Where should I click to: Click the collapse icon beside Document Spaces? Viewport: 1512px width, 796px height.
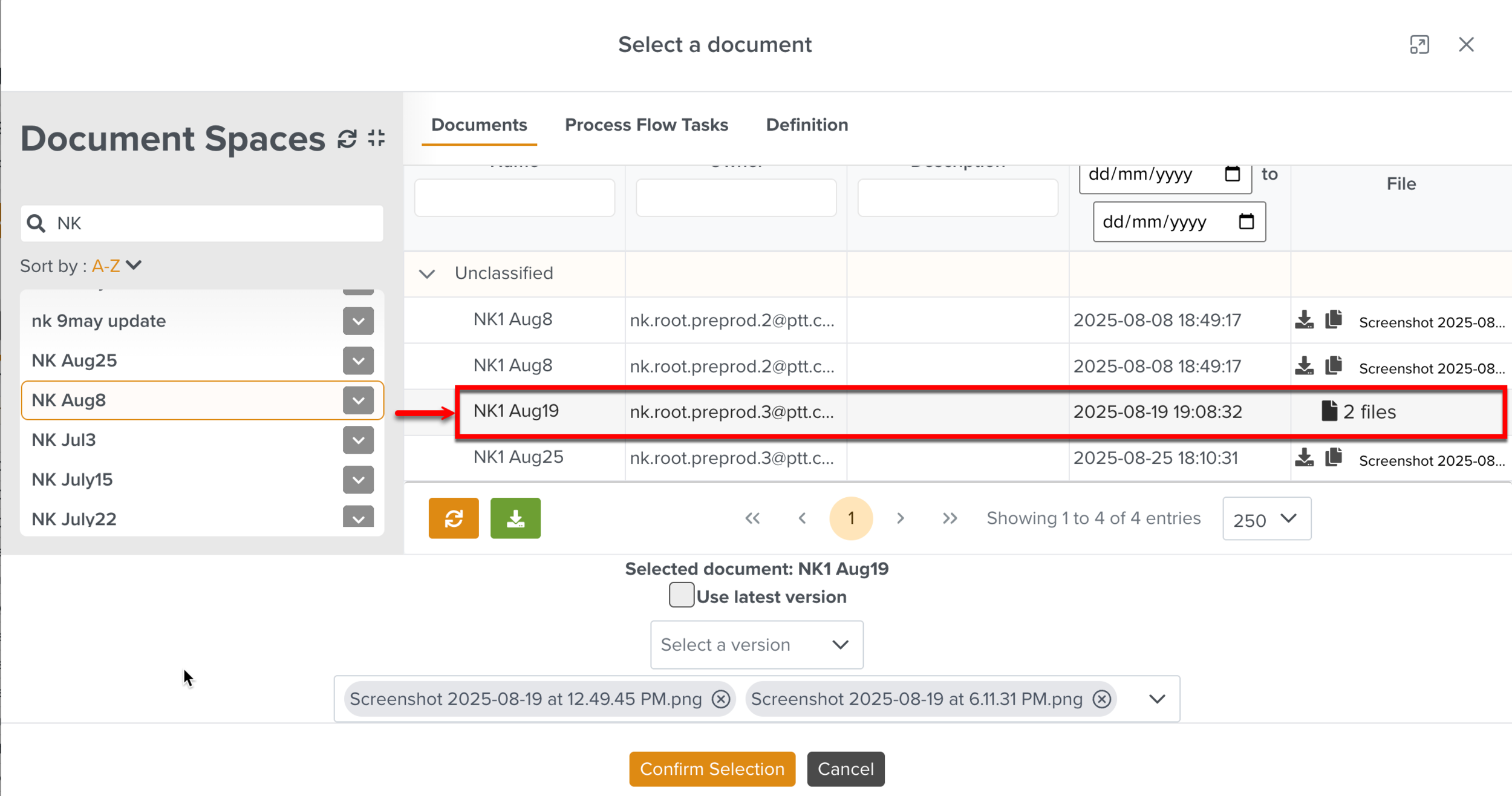376,138
